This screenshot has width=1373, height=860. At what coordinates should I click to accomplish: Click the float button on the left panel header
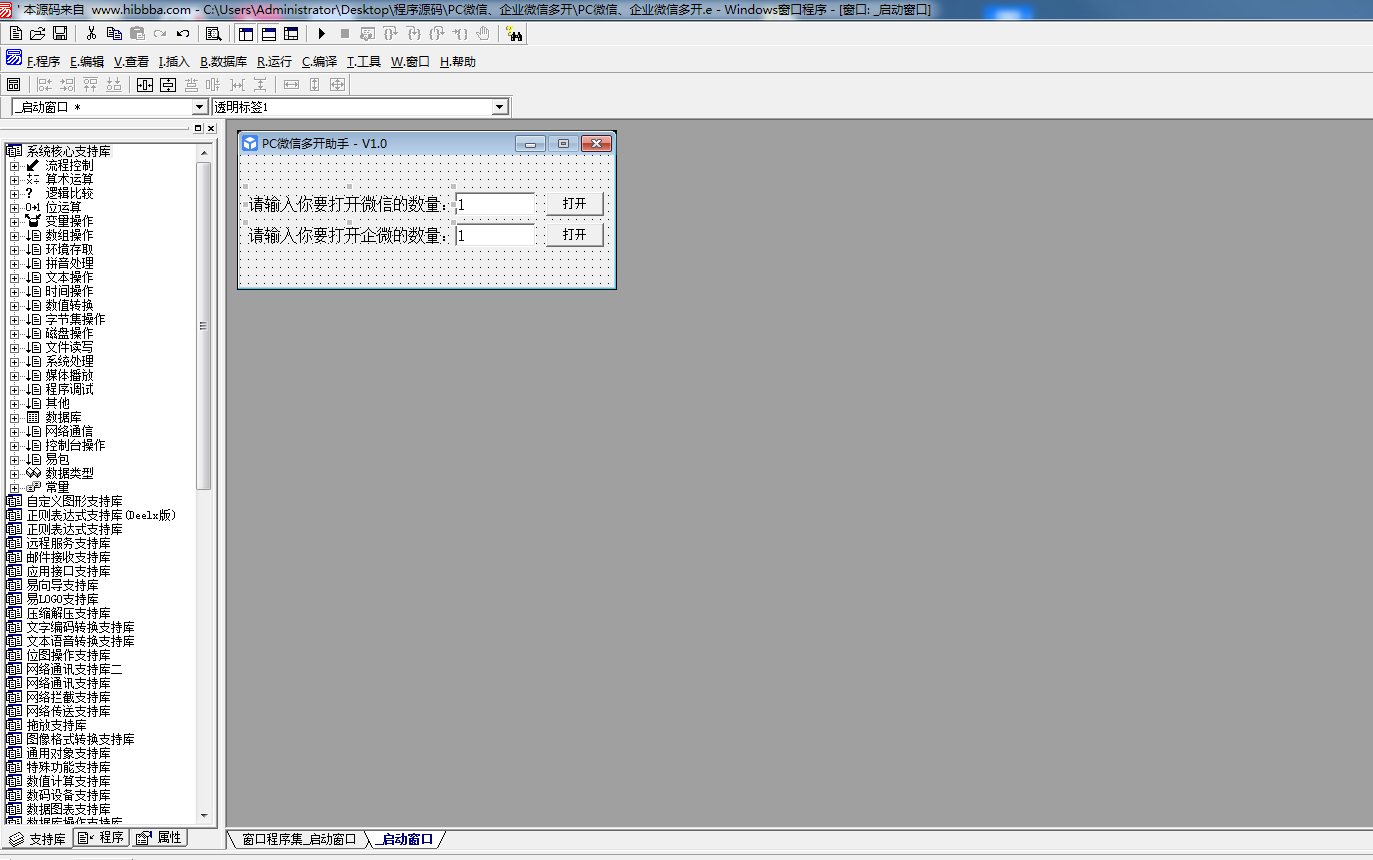[x=198, y=129]
